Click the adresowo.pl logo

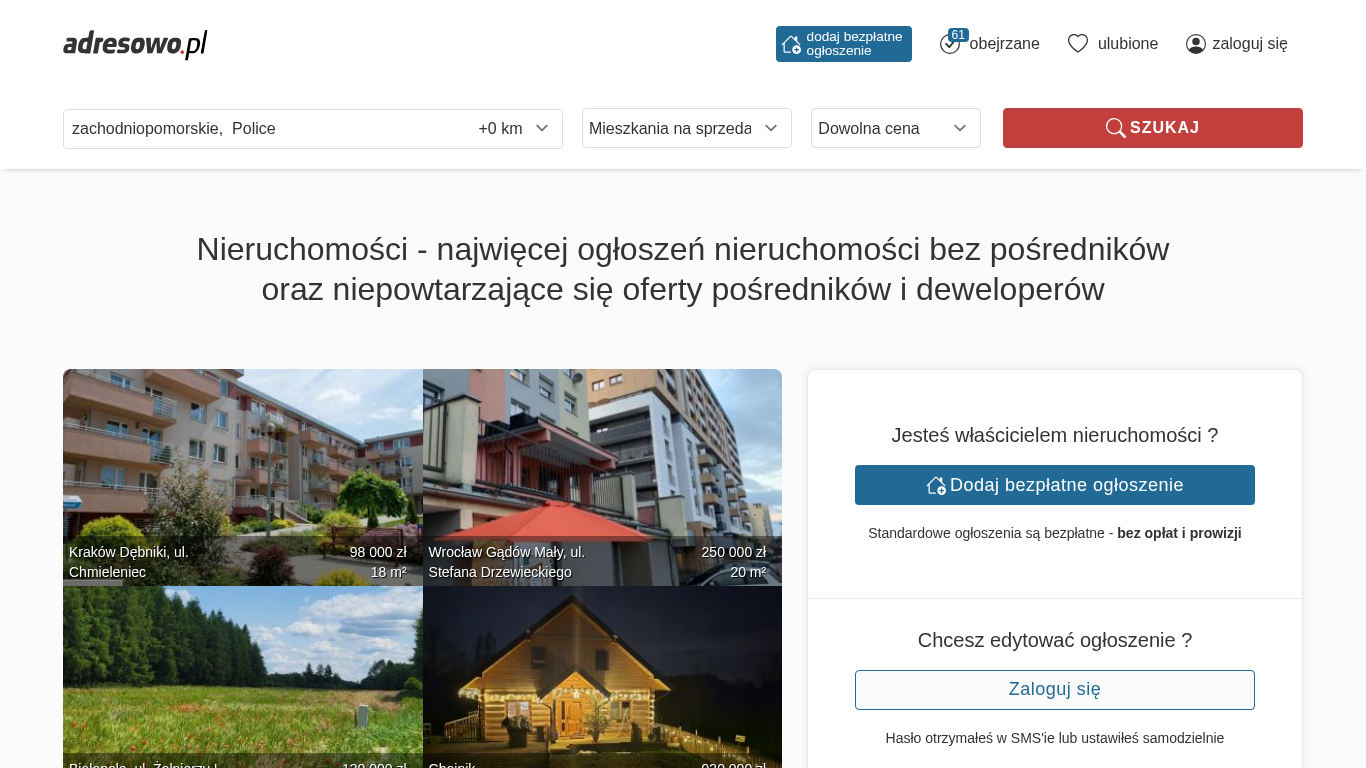click(135, 44)
